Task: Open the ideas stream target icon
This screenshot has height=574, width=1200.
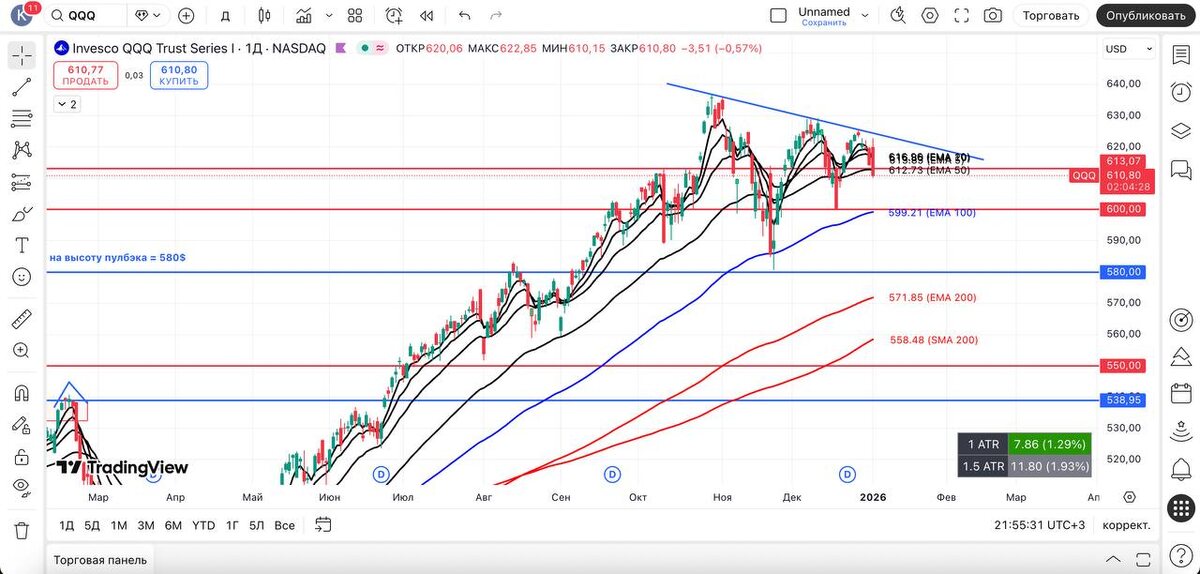Action: [1181, 320]
